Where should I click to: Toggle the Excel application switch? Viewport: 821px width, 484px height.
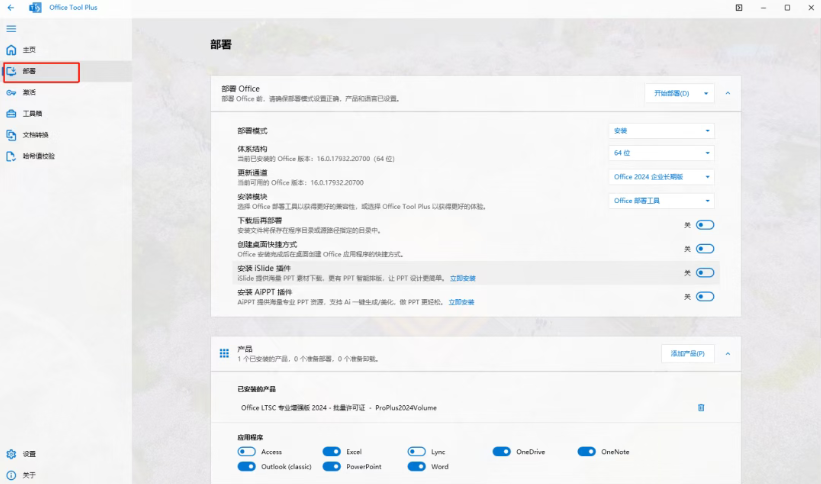coord(331,452)
